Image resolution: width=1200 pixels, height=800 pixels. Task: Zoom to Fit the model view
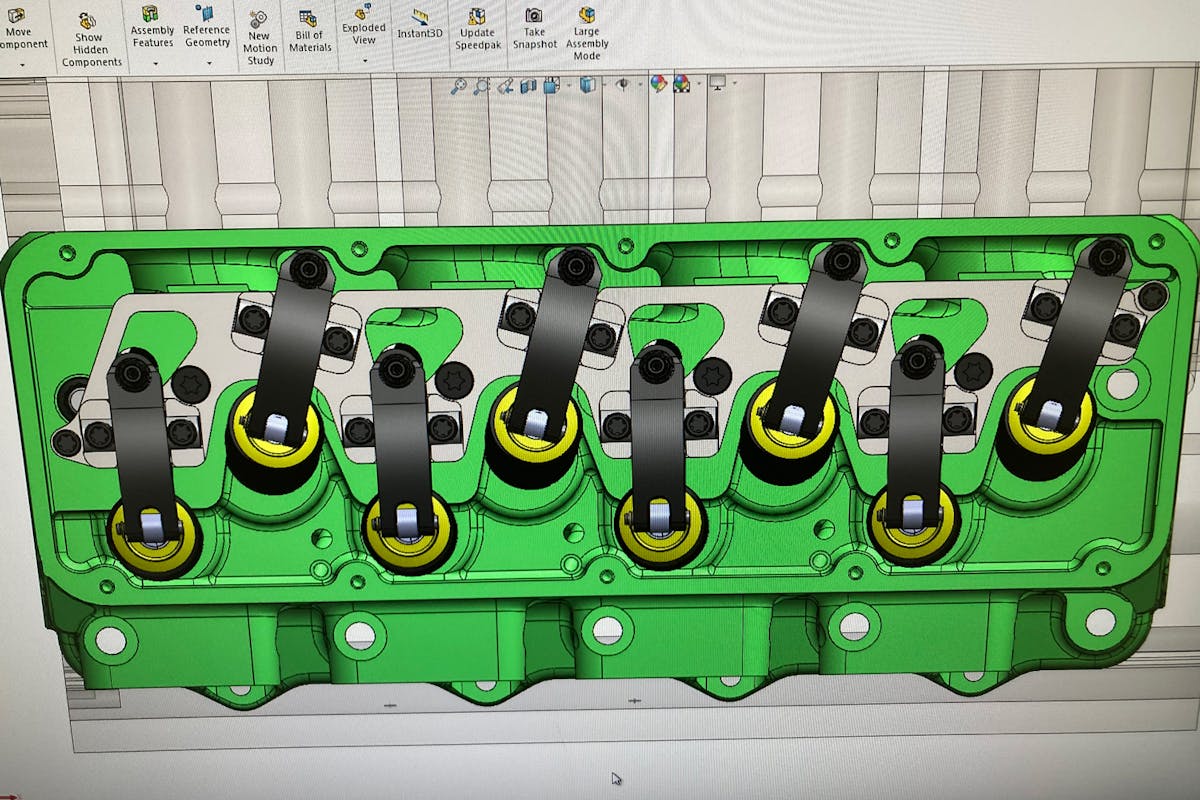tap(459, 86)
